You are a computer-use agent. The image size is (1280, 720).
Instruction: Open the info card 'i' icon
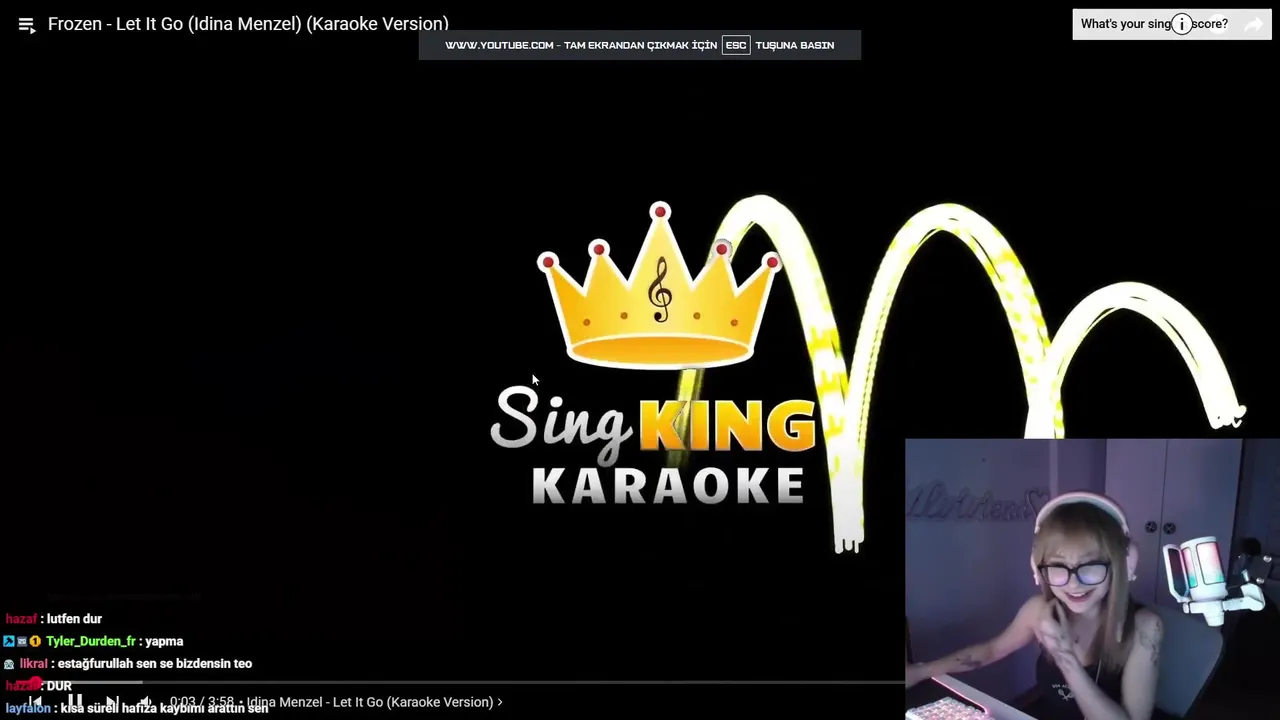(x=1182, y=24)
